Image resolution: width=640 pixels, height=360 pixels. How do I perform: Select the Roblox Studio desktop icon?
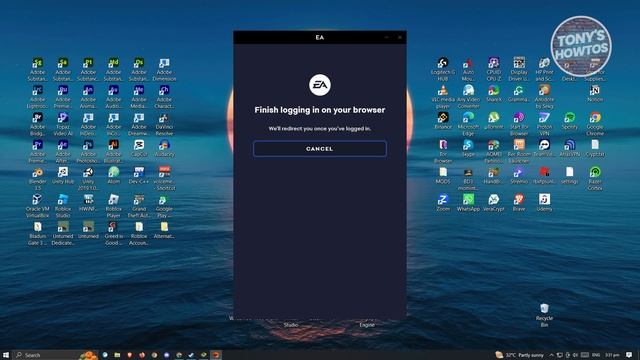(x=63, y=206)
